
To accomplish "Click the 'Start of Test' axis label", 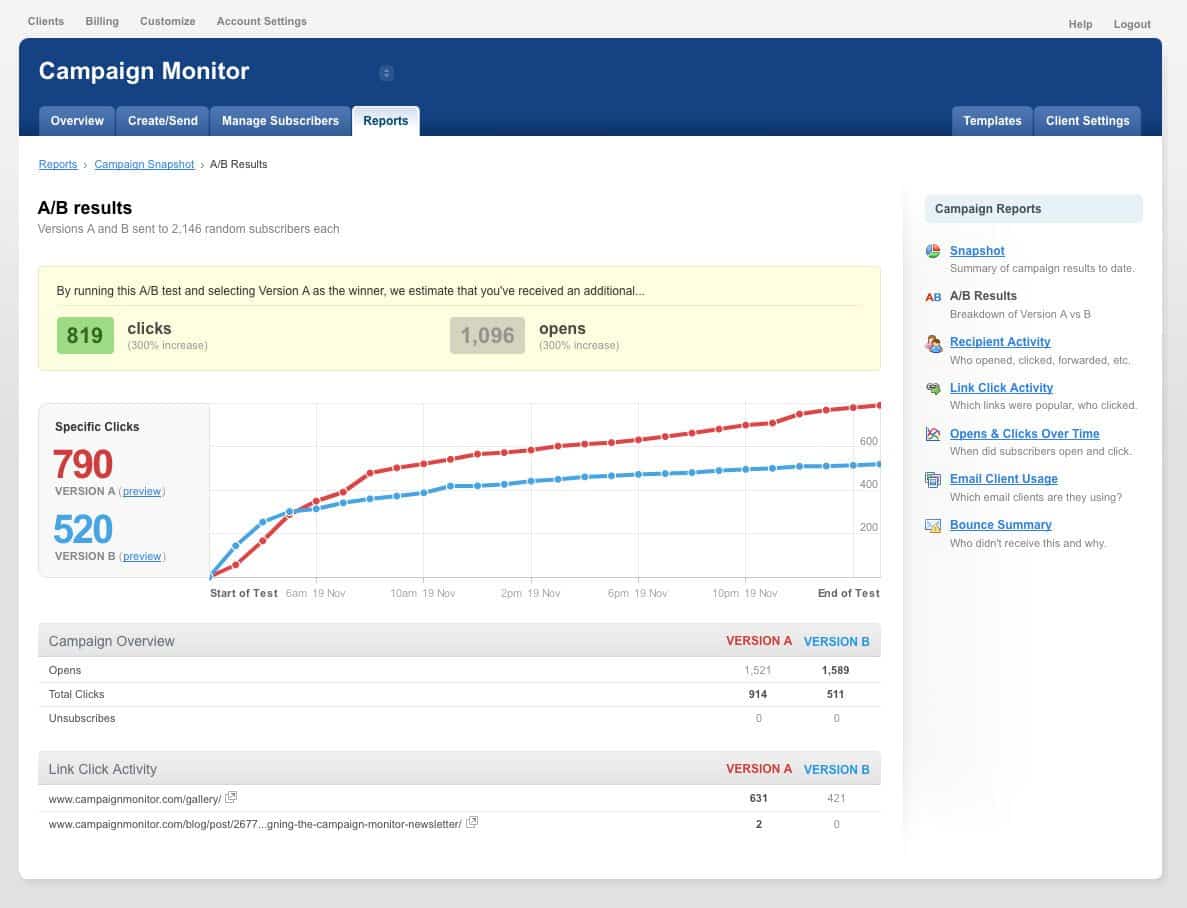I will pos(244,594).
